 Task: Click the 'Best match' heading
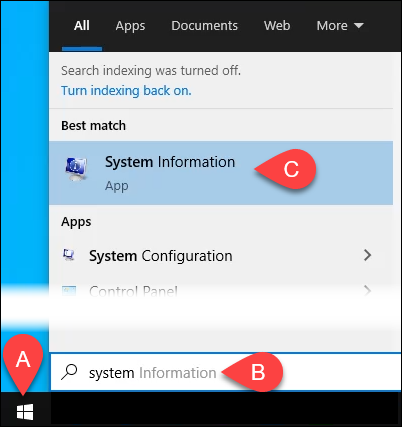pyautogui.click(x=94, y=126)
